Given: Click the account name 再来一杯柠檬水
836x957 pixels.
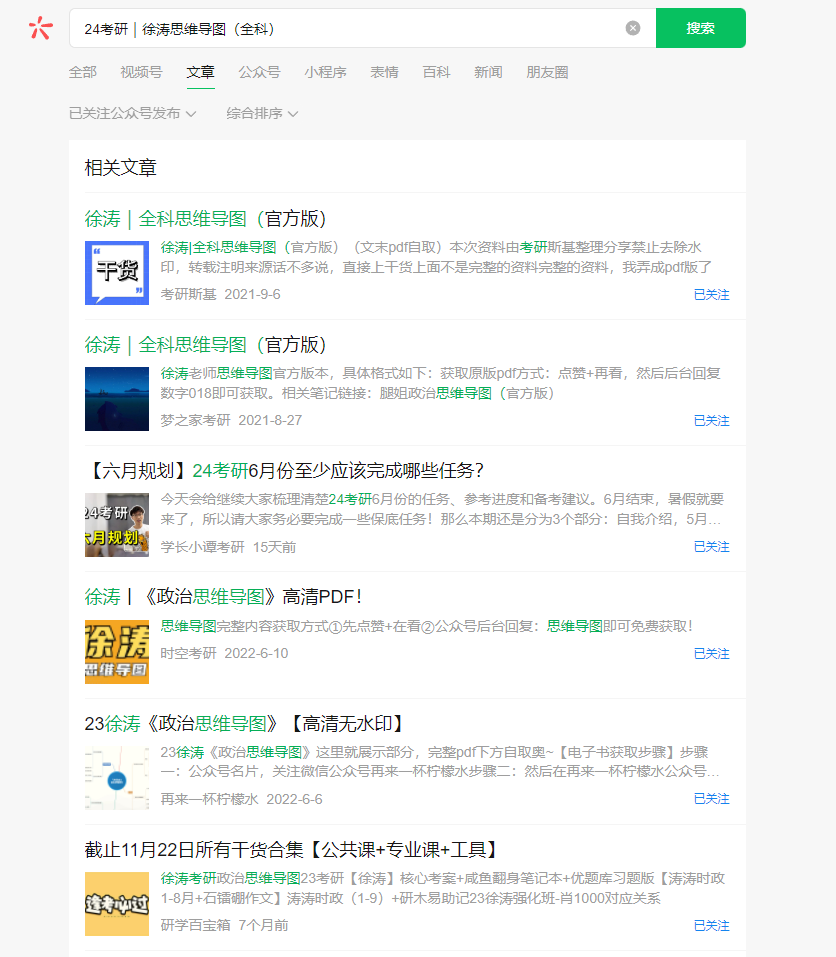Looking at the screenshot, I should tap(209, 799).
